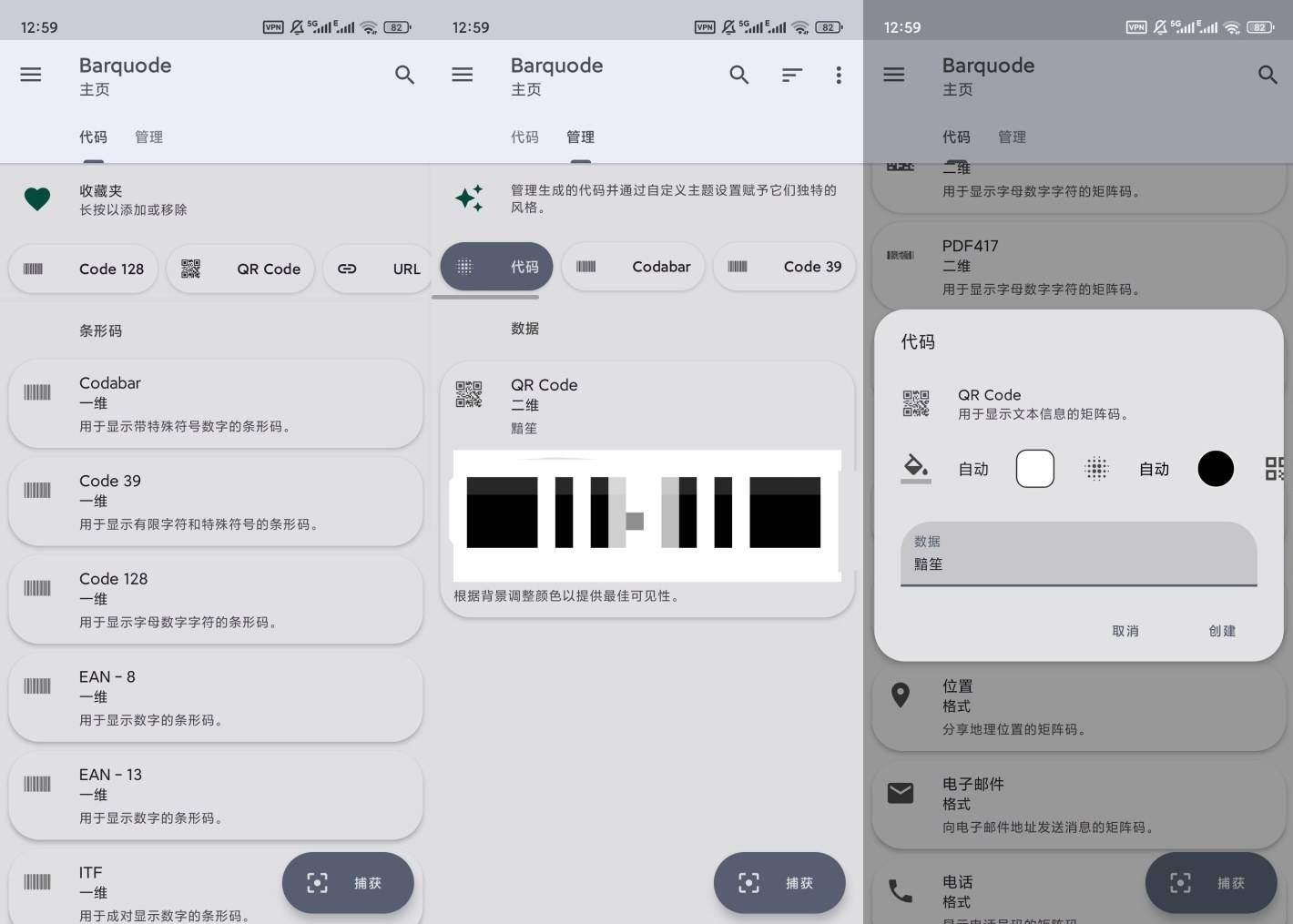Click the '分享地理位置的矩阵码。' description

pos(1015,730)
